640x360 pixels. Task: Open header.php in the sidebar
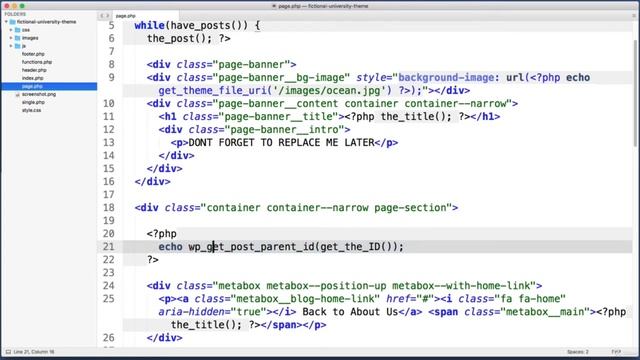[34, 70]
